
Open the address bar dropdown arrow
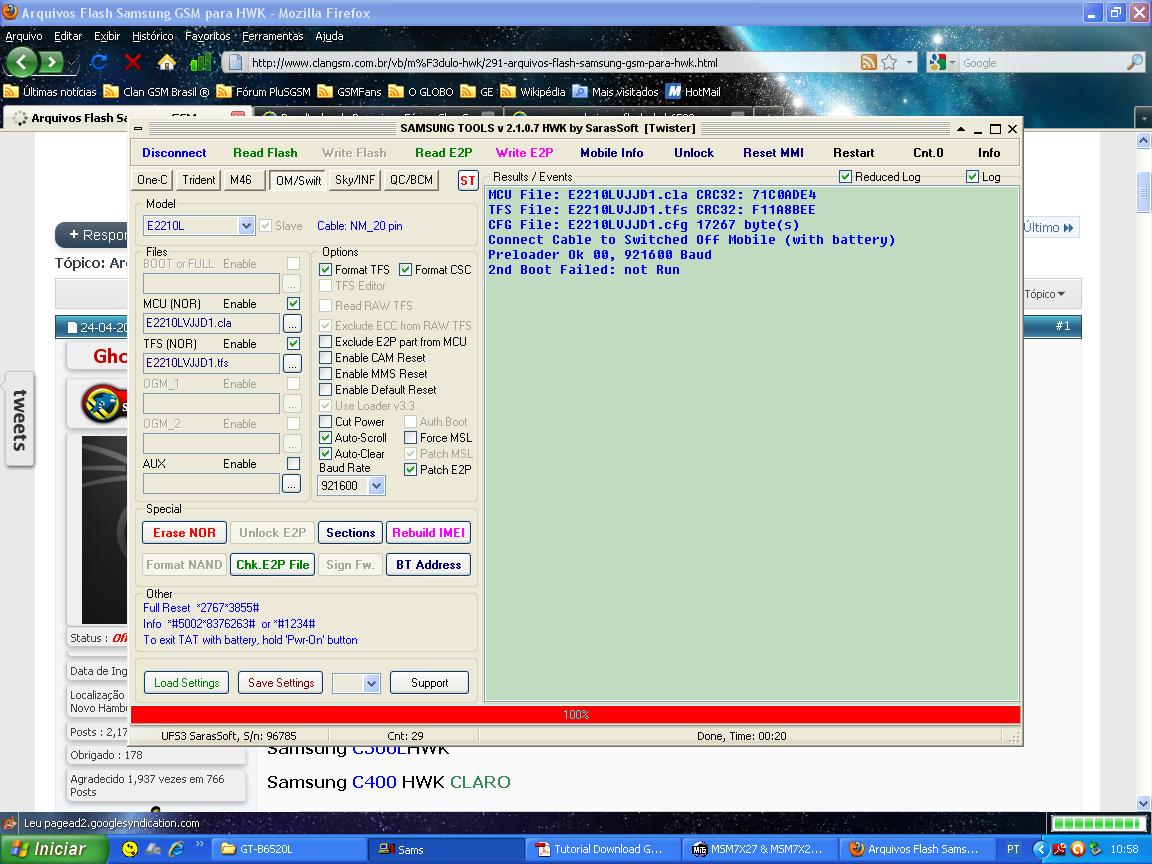[x=910, y=63]
